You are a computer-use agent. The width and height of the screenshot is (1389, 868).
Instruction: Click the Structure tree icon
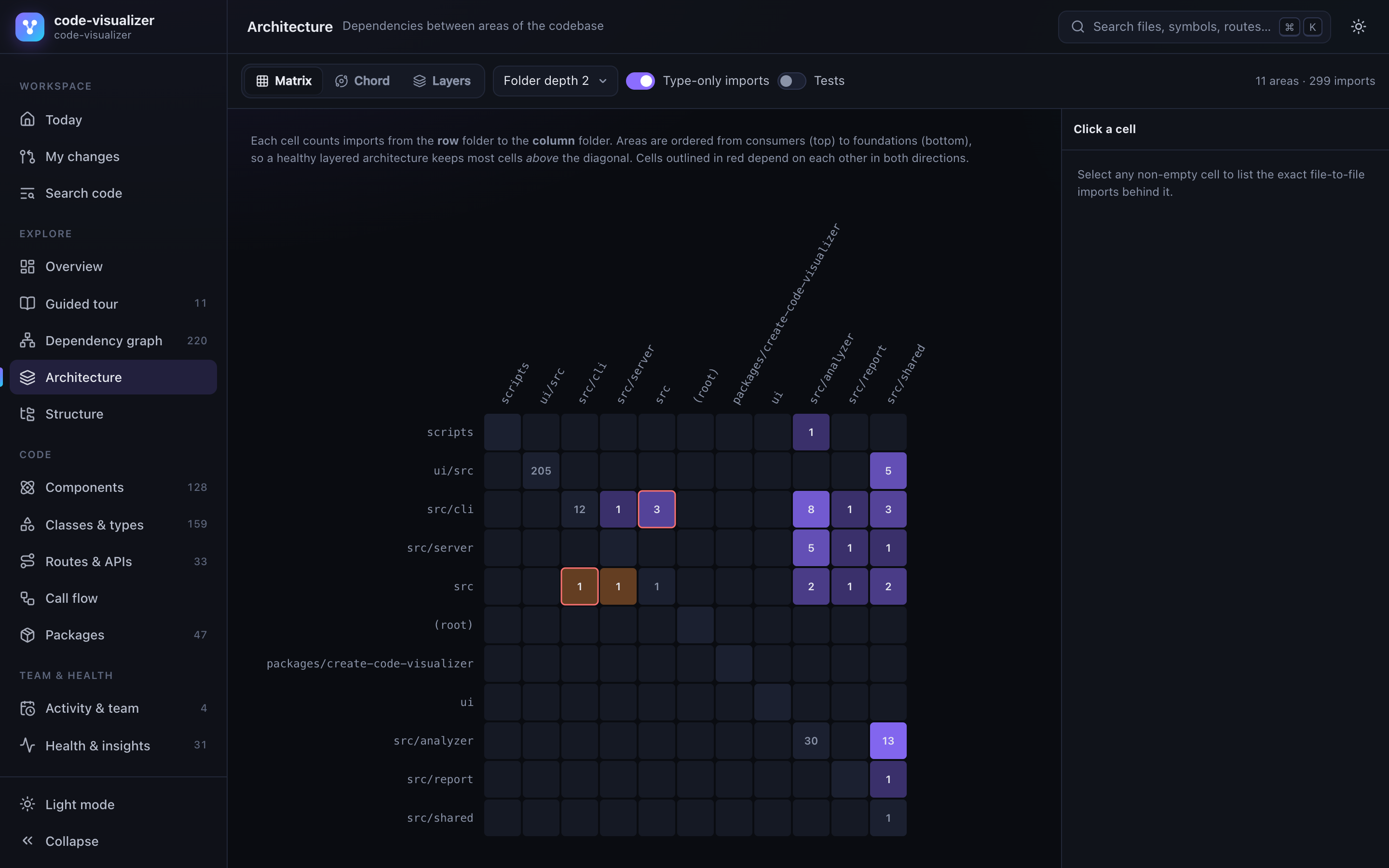click(27, 414)
